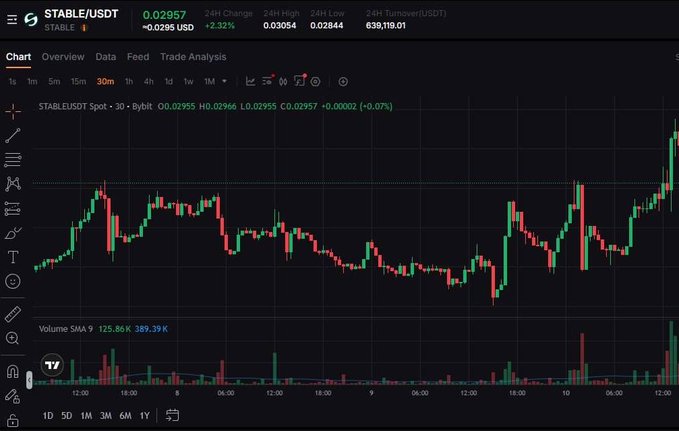The height and width of the screenshot is (431, 679).
Task: Open the go-to-date calendar icon
Action: 172,415
